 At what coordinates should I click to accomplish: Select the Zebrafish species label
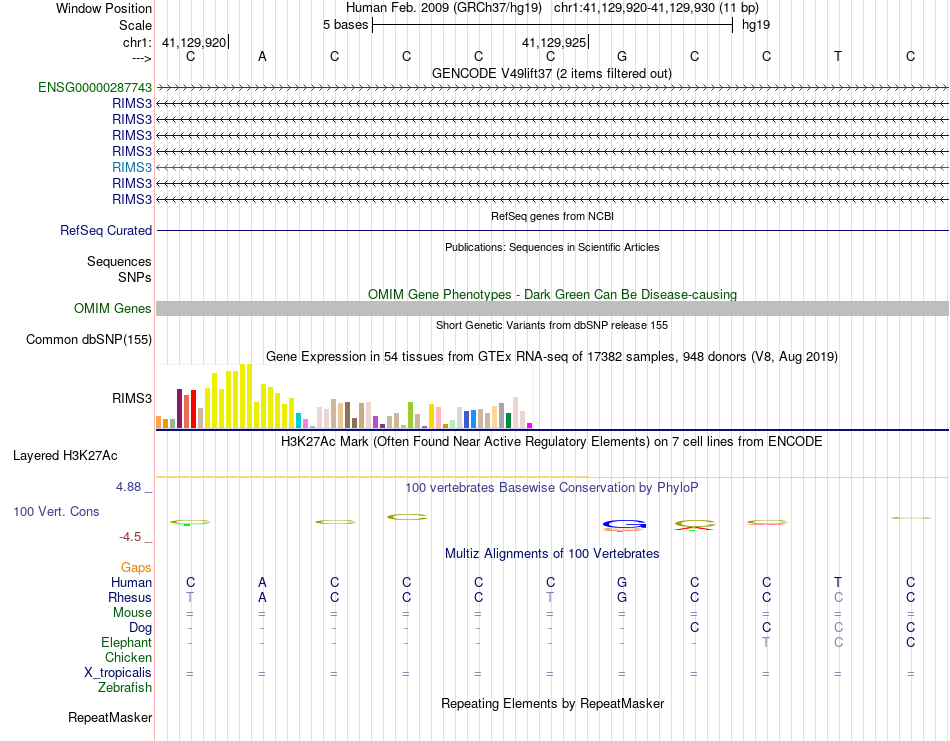coord(125,688)
